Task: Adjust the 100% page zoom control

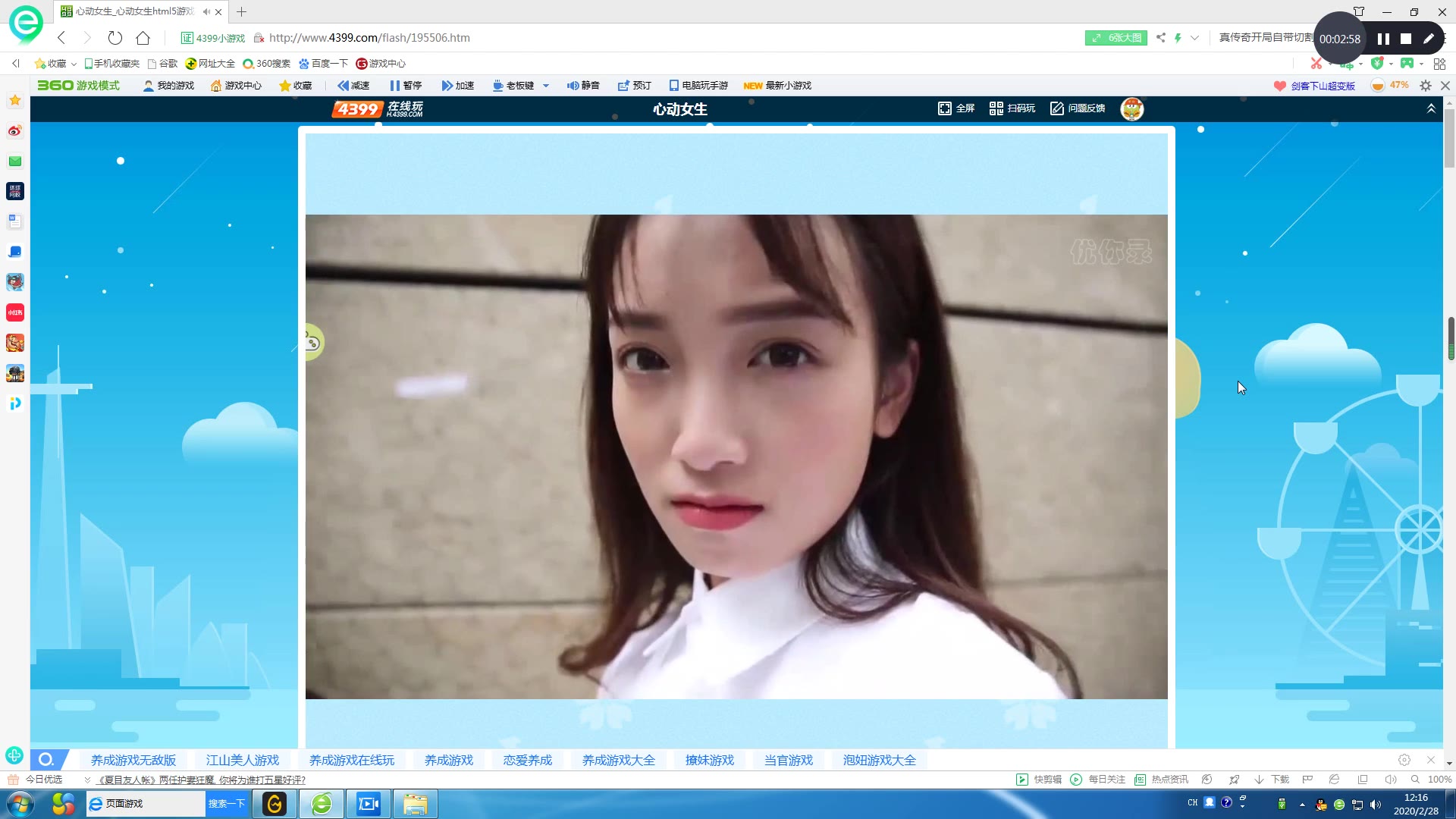Action: (1439, 779)
